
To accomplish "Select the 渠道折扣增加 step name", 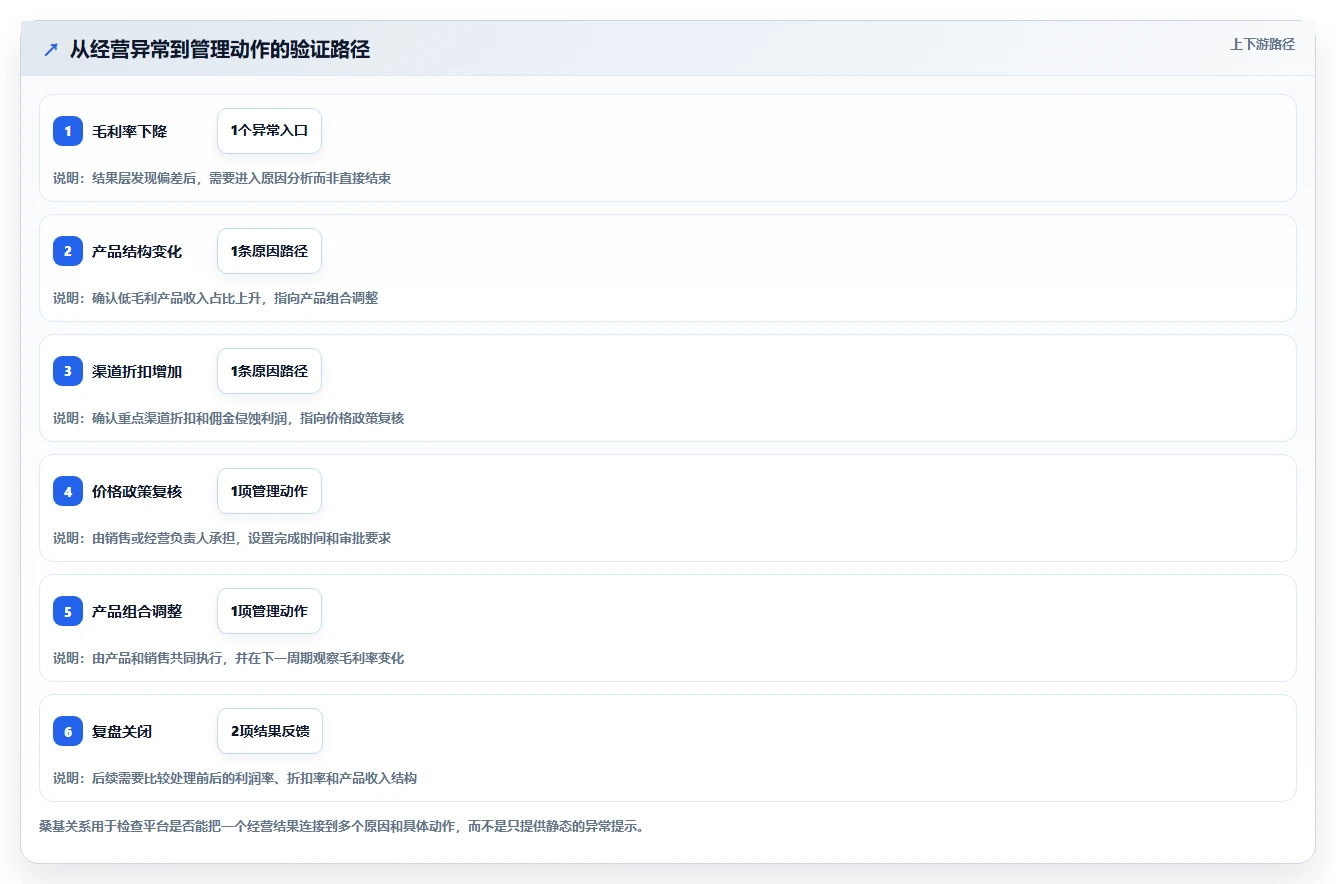I will click(137, 371).
